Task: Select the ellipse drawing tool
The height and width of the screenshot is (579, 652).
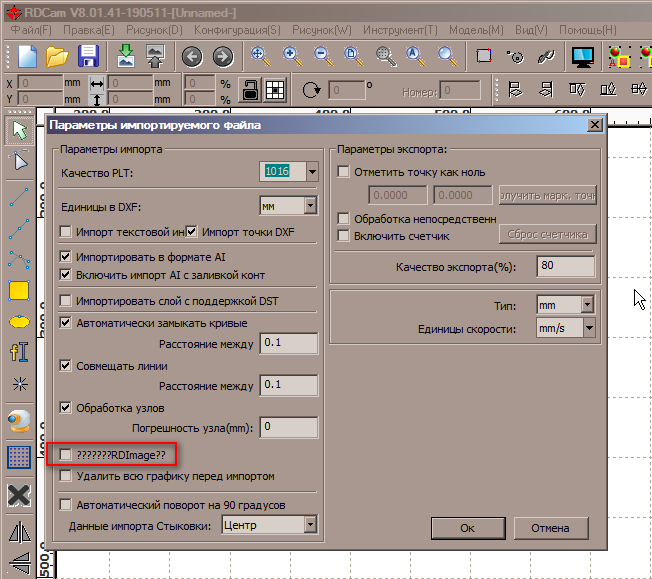Action: tap(18, 322)
